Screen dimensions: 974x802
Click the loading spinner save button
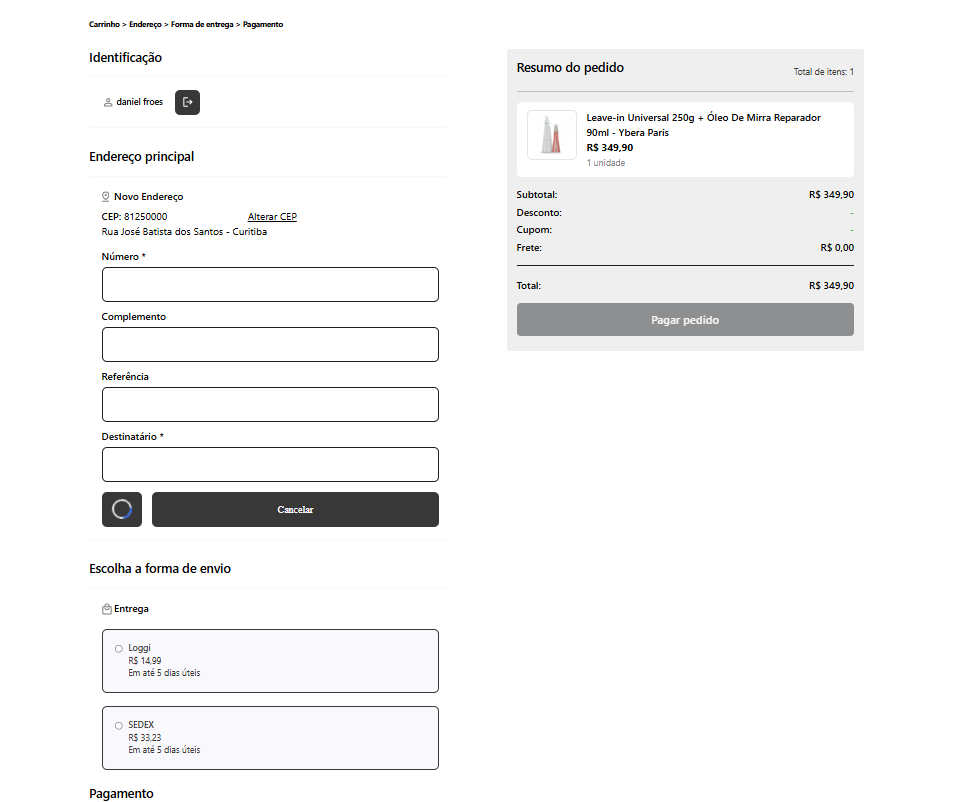tap(122, 509)
